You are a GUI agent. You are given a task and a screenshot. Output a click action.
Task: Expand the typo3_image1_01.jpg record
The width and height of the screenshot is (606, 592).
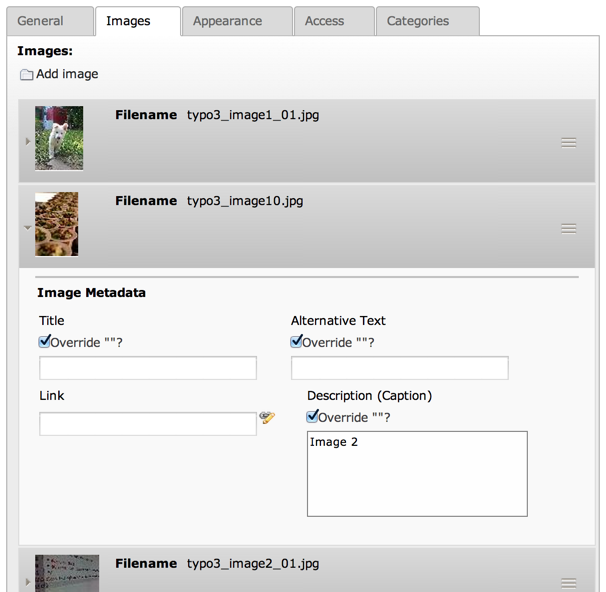[x=27, y=141]
